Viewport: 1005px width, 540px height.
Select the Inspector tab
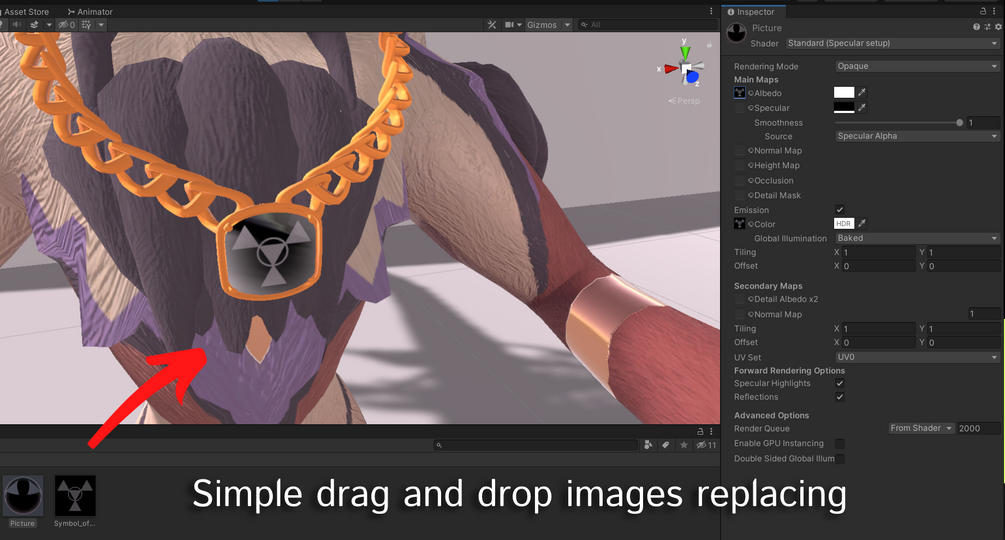(751, 12)
